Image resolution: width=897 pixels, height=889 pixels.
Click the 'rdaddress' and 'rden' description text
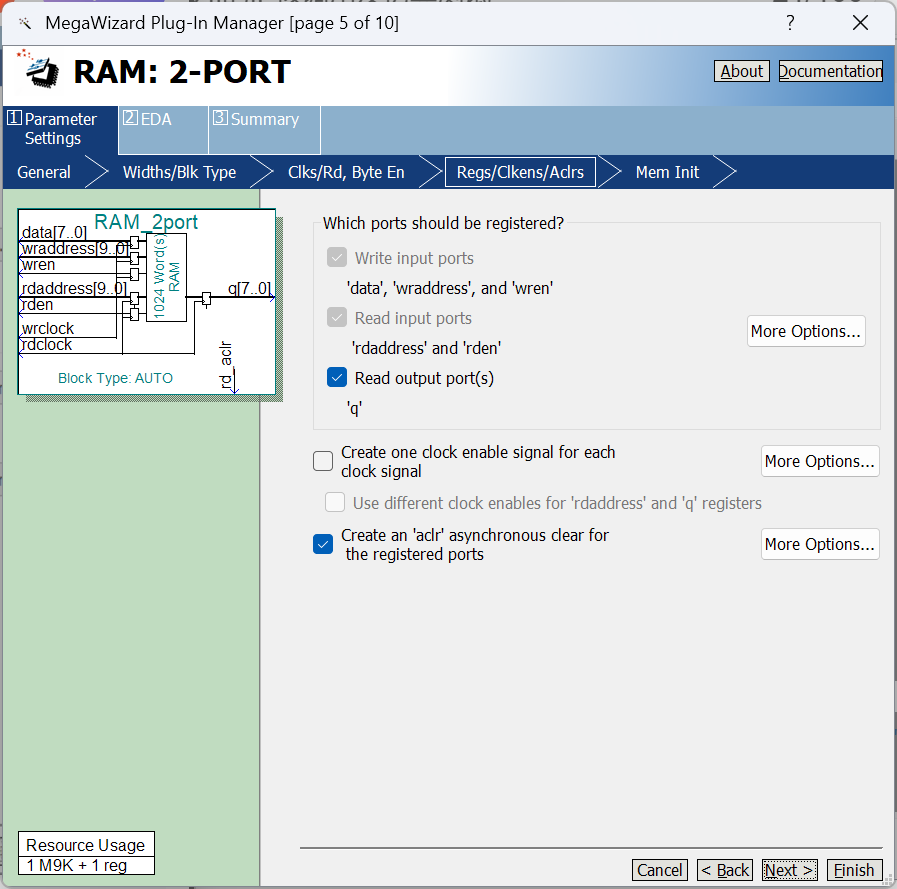tap(426, 348)
